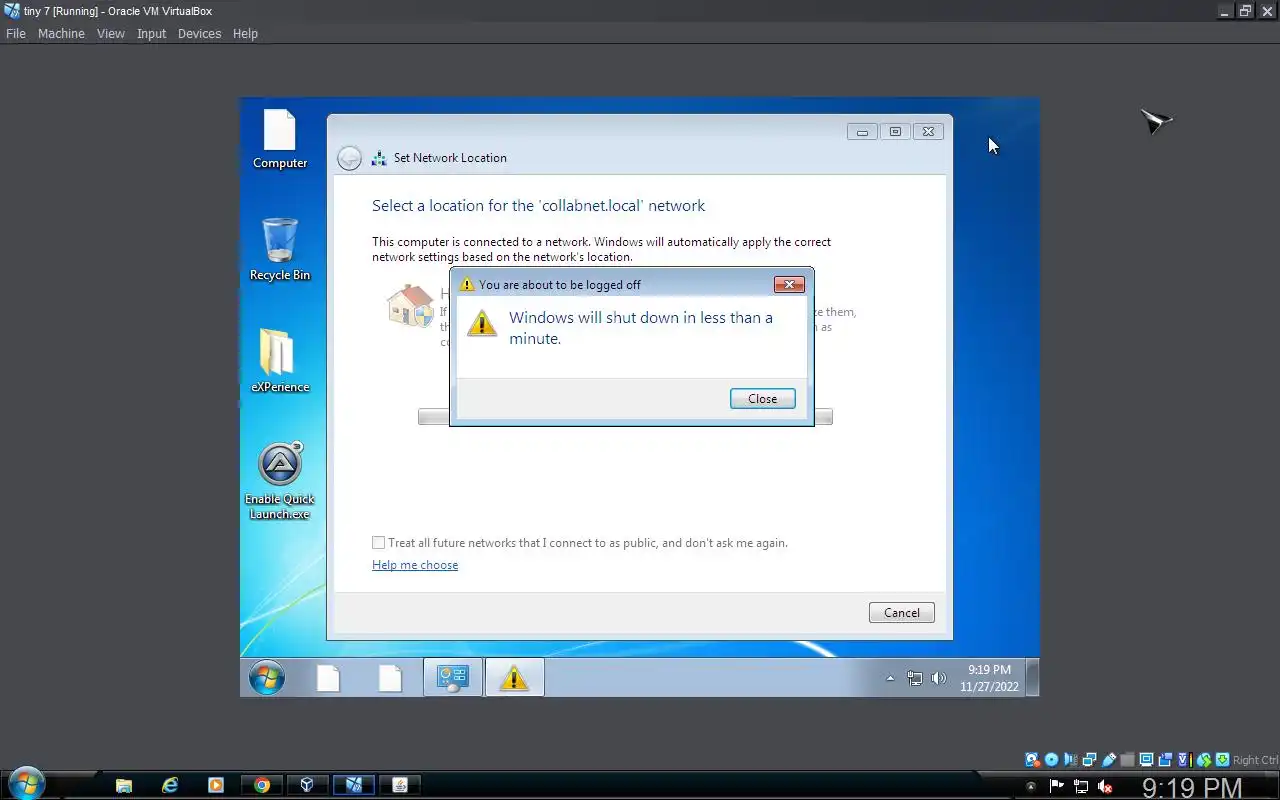Screen dimensions: 1280x800
Task: Click the VirtualBox network adapter indicator
Action: 1089,760
